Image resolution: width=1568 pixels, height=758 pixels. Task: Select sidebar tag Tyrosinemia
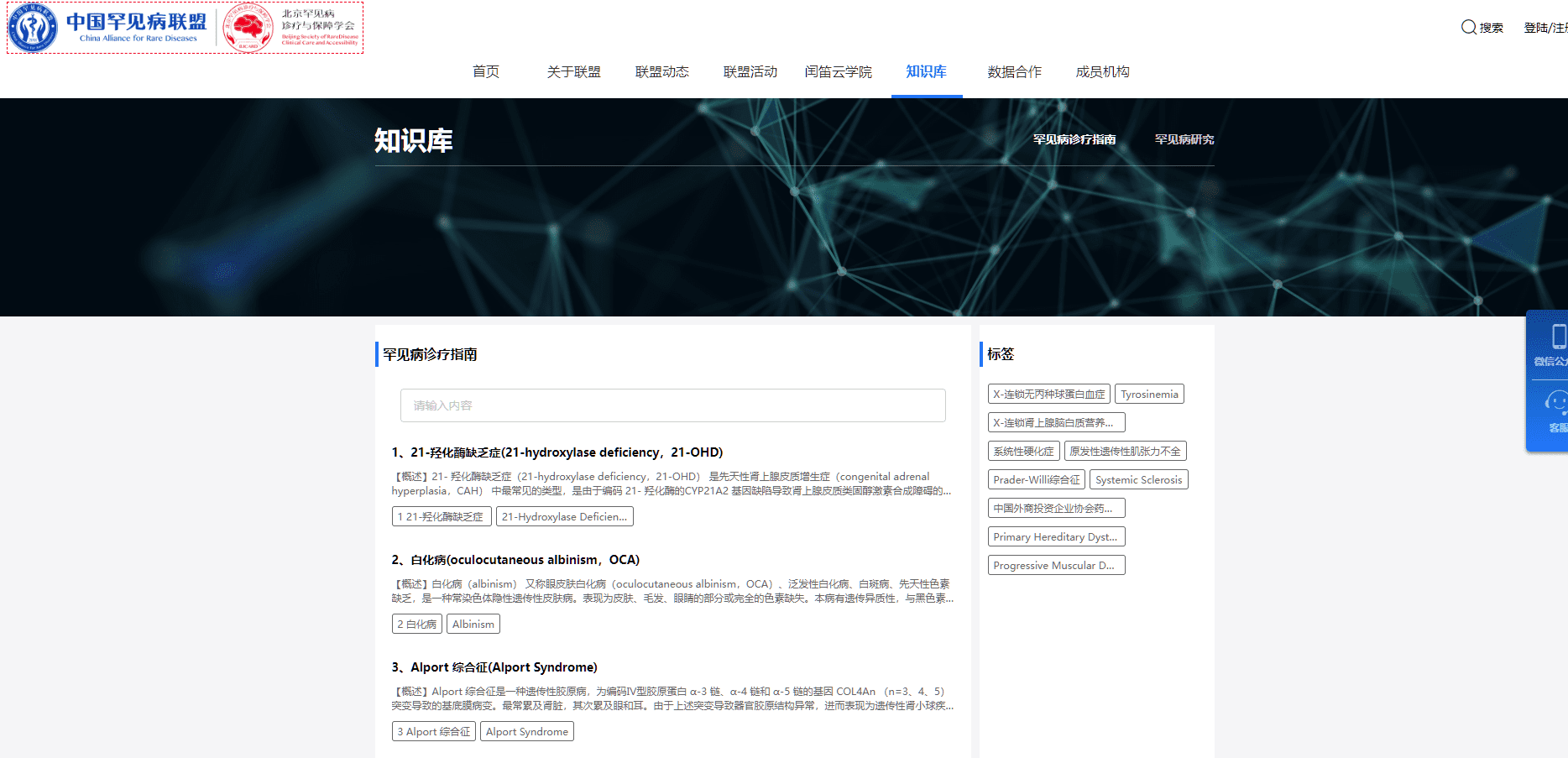coord(1149,395)
